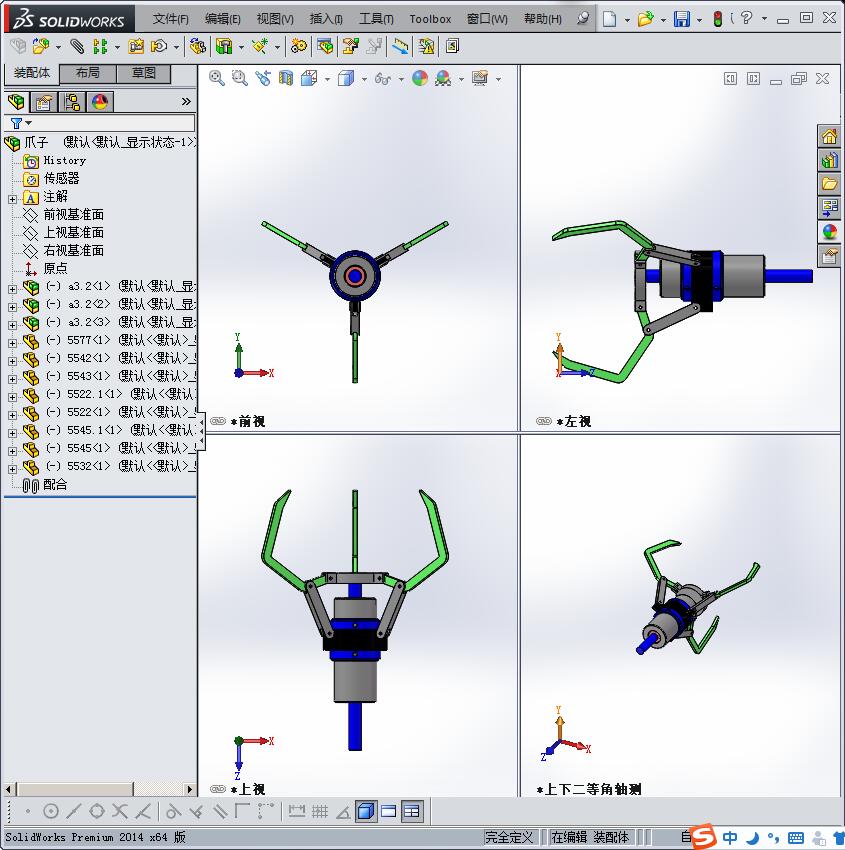
Task: Open the Display Style dropdown arrow
Action: (x=364, y=79)
